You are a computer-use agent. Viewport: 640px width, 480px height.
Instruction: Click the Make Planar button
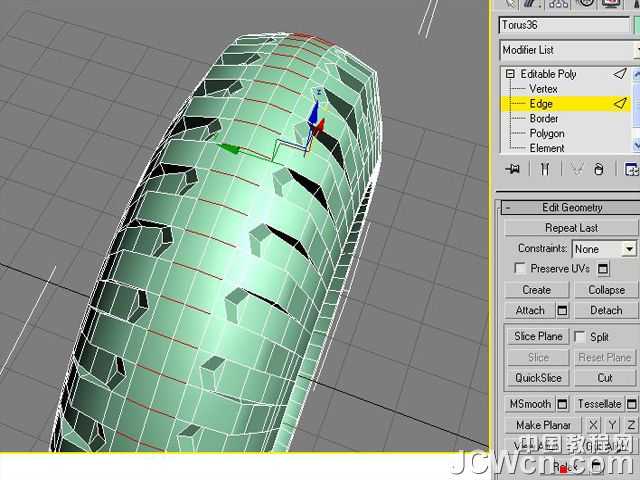pos(543,425)
